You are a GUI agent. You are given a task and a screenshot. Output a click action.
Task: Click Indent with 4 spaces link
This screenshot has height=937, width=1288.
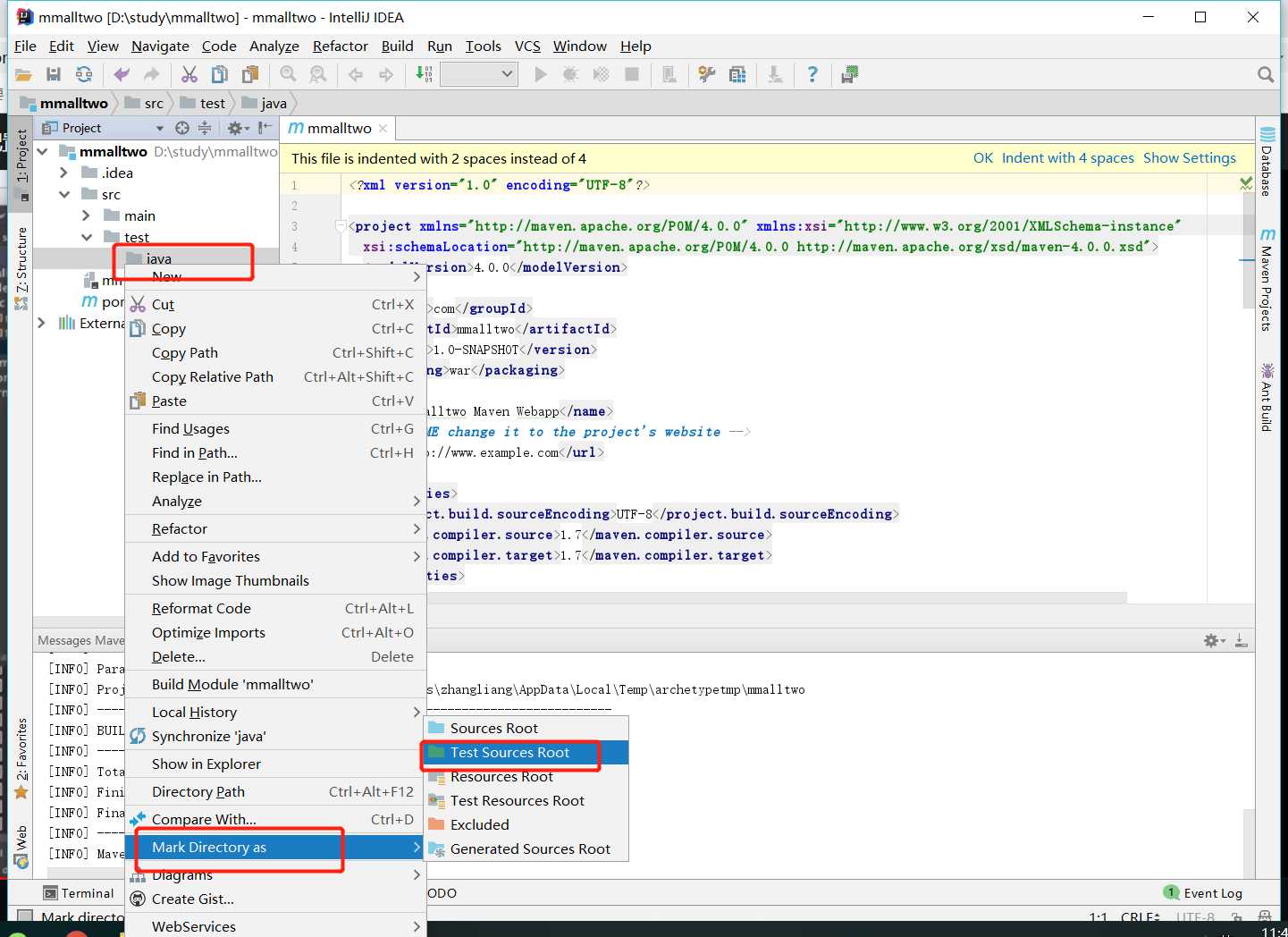coord(1067,158)
